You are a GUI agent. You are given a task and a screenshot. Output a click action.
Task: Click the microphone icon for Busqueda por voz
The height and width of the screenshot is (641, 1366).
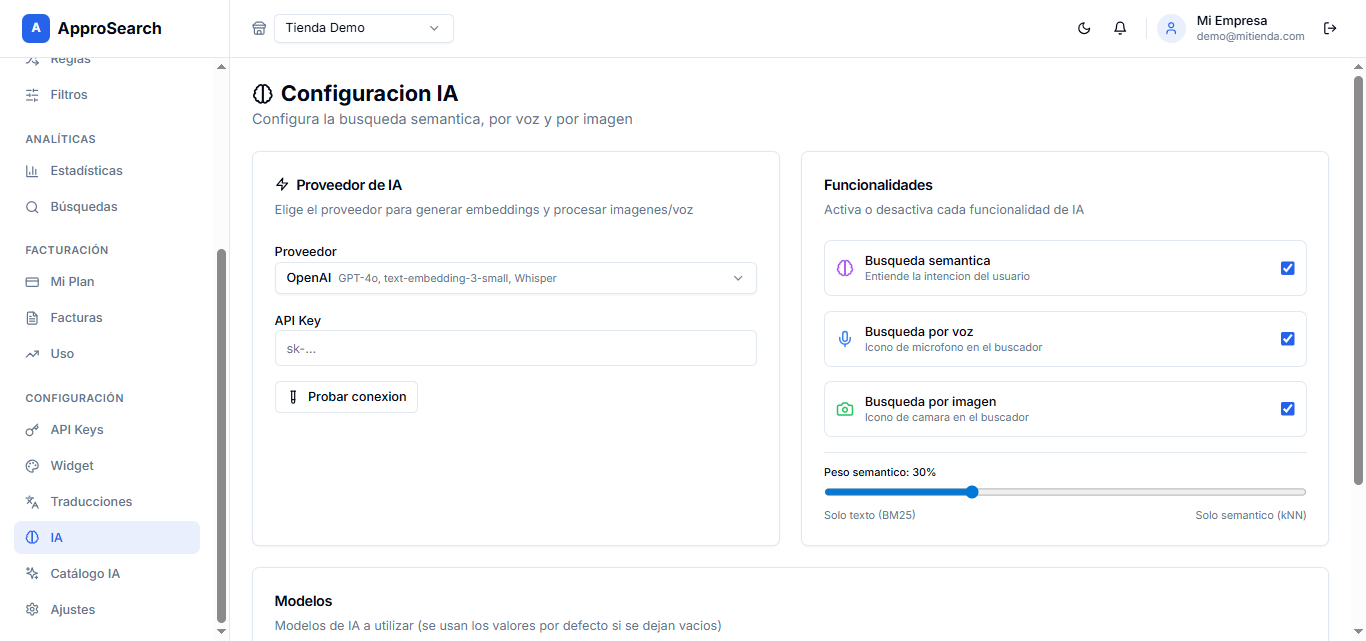(x=845, y=339)
